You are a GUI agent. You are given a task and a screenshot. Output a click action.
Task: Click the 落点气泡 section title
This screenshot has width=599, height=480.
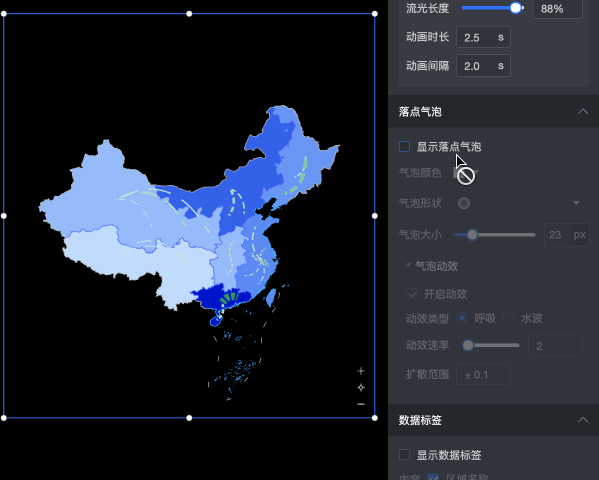click(420, 112)
